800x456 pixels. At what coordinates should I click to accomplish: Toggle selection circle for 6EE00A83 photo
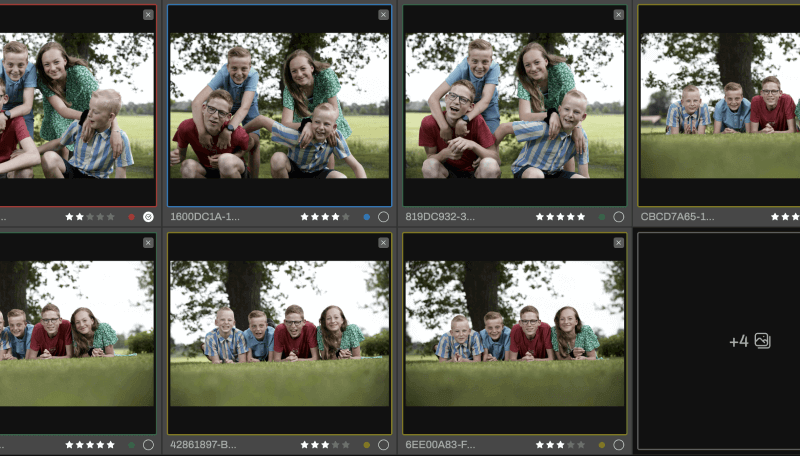pos(618,444)
